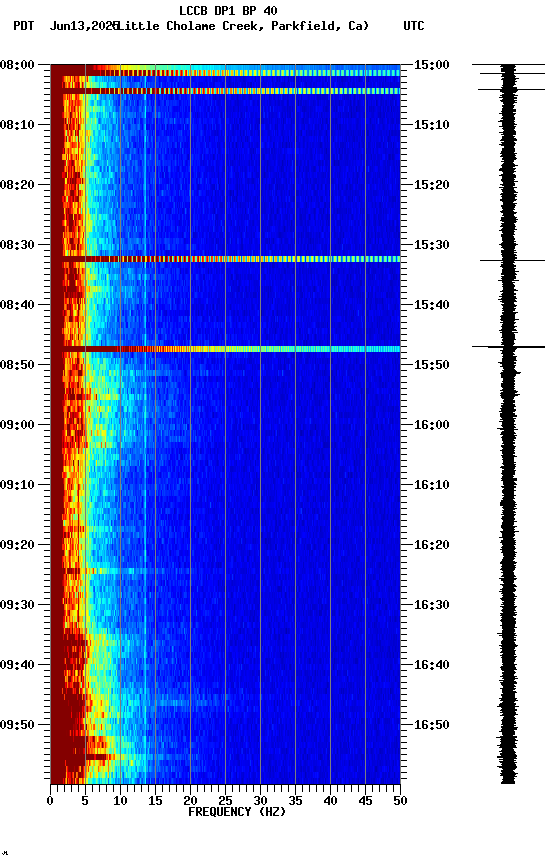Click the broadband event band near 08:47
Screen dimensions: 552x864
(x=225, y=349)
